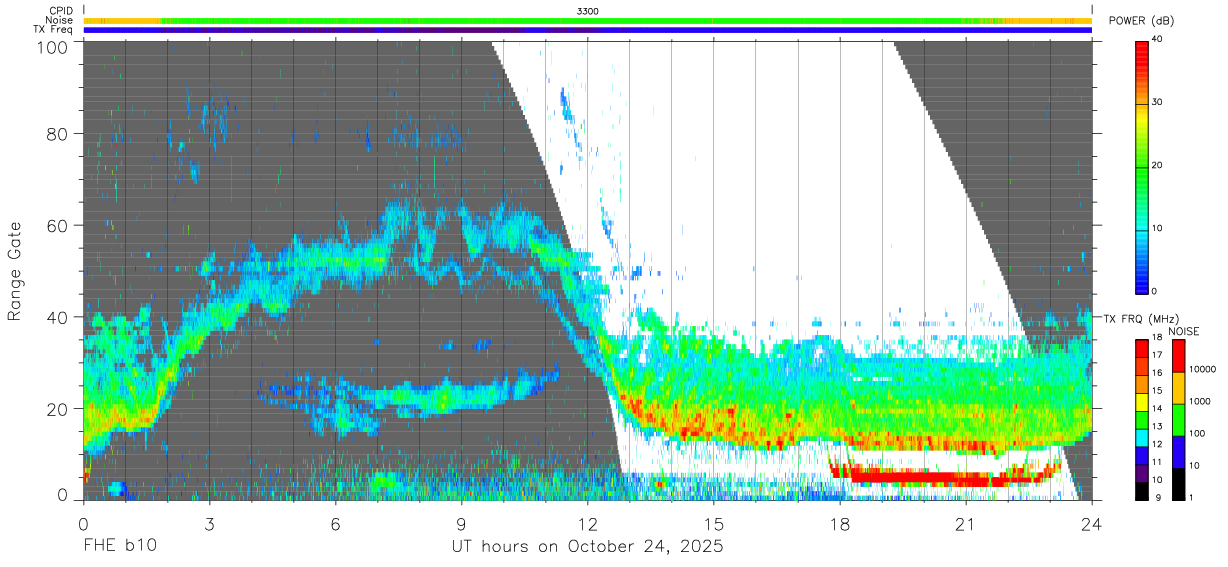Select the orange-green Noise indicator strip
Viewport: 1228px width, 567px height.
click(x=588, y=20)
